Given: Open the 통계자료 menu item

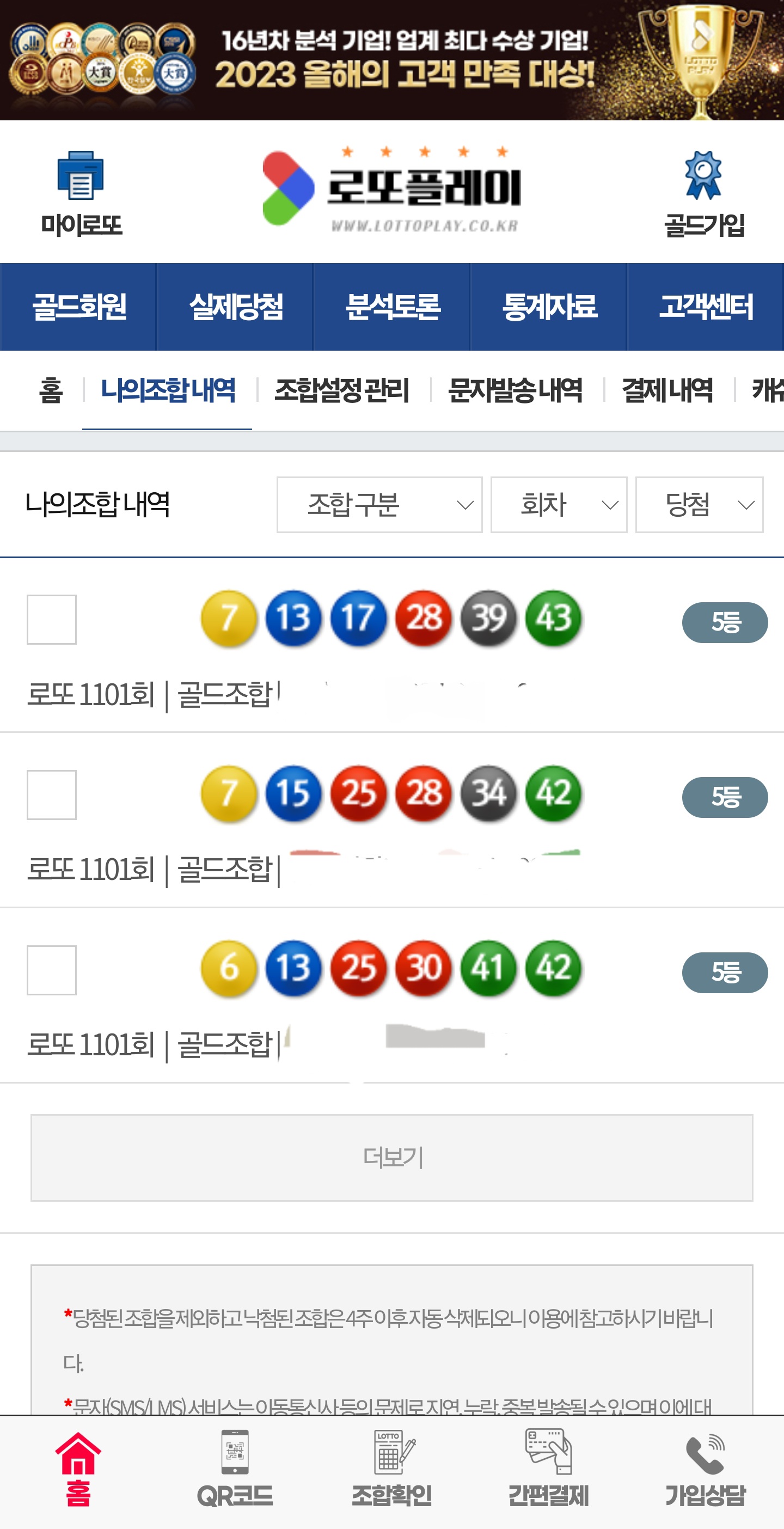Looking at the screenshot, I should pyautogui.click(x=549, y=307).
